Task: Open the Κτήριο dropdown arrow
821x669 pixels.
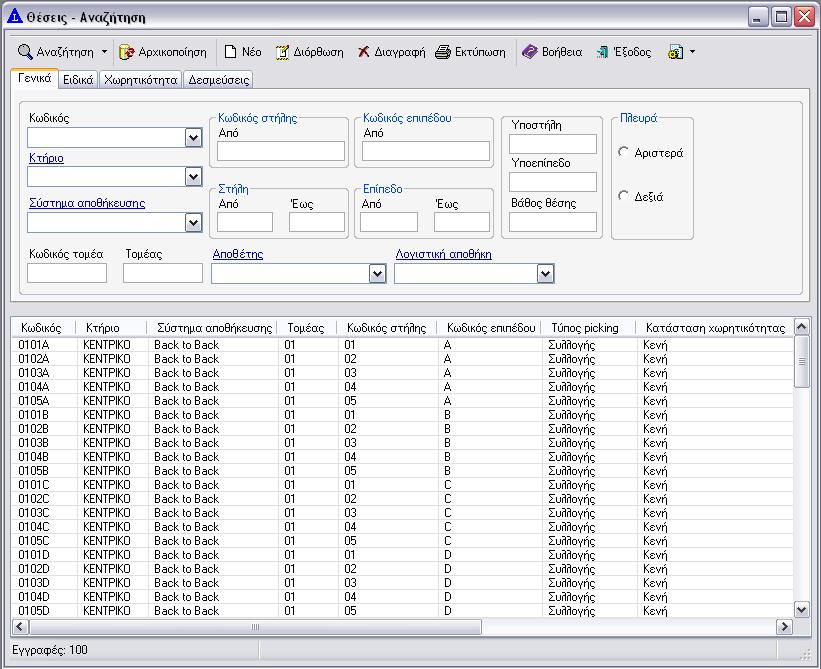Action: (x=193, y=177)
